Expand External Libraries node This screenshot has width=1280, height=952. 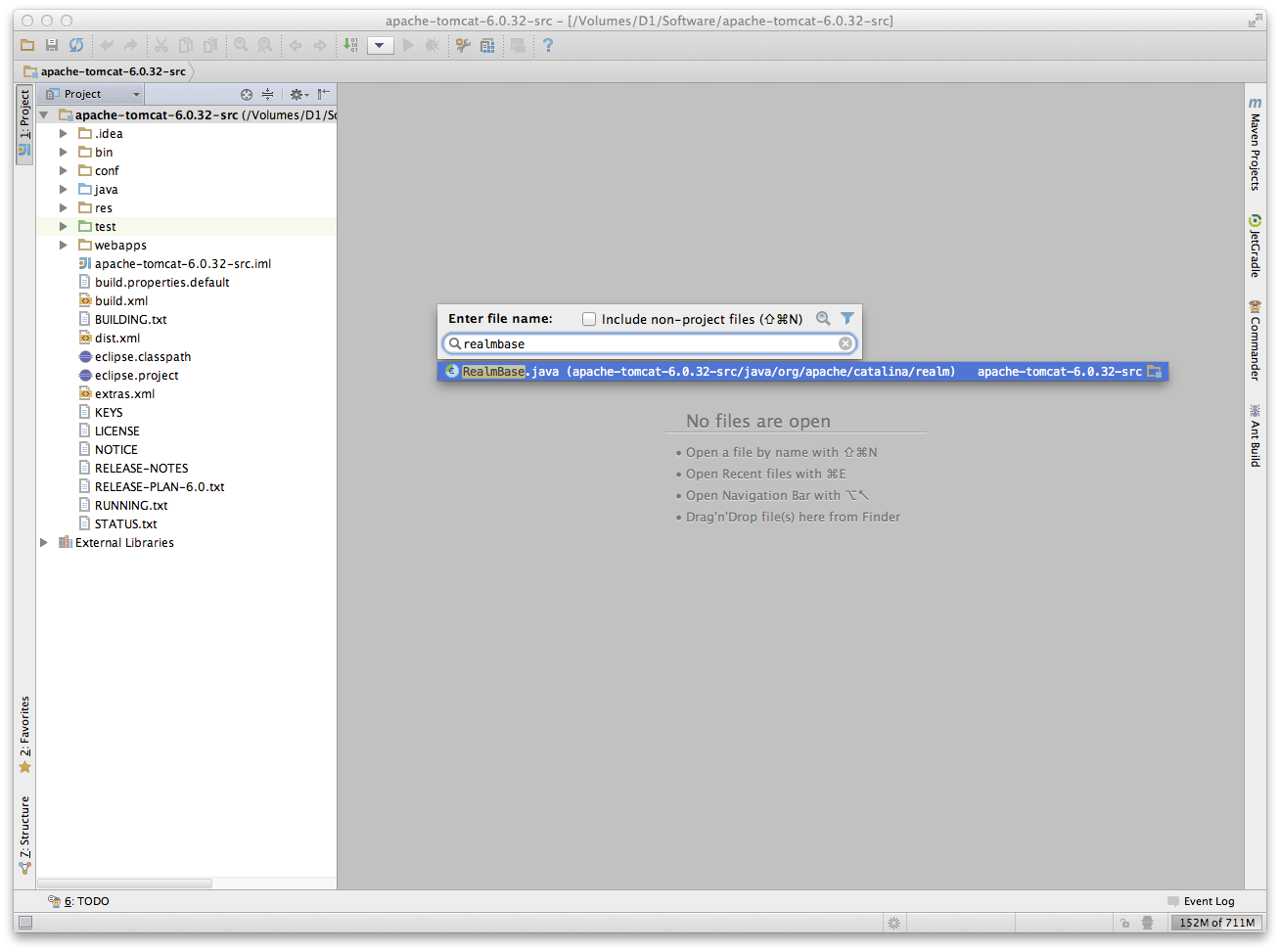[x=44, y=542]
